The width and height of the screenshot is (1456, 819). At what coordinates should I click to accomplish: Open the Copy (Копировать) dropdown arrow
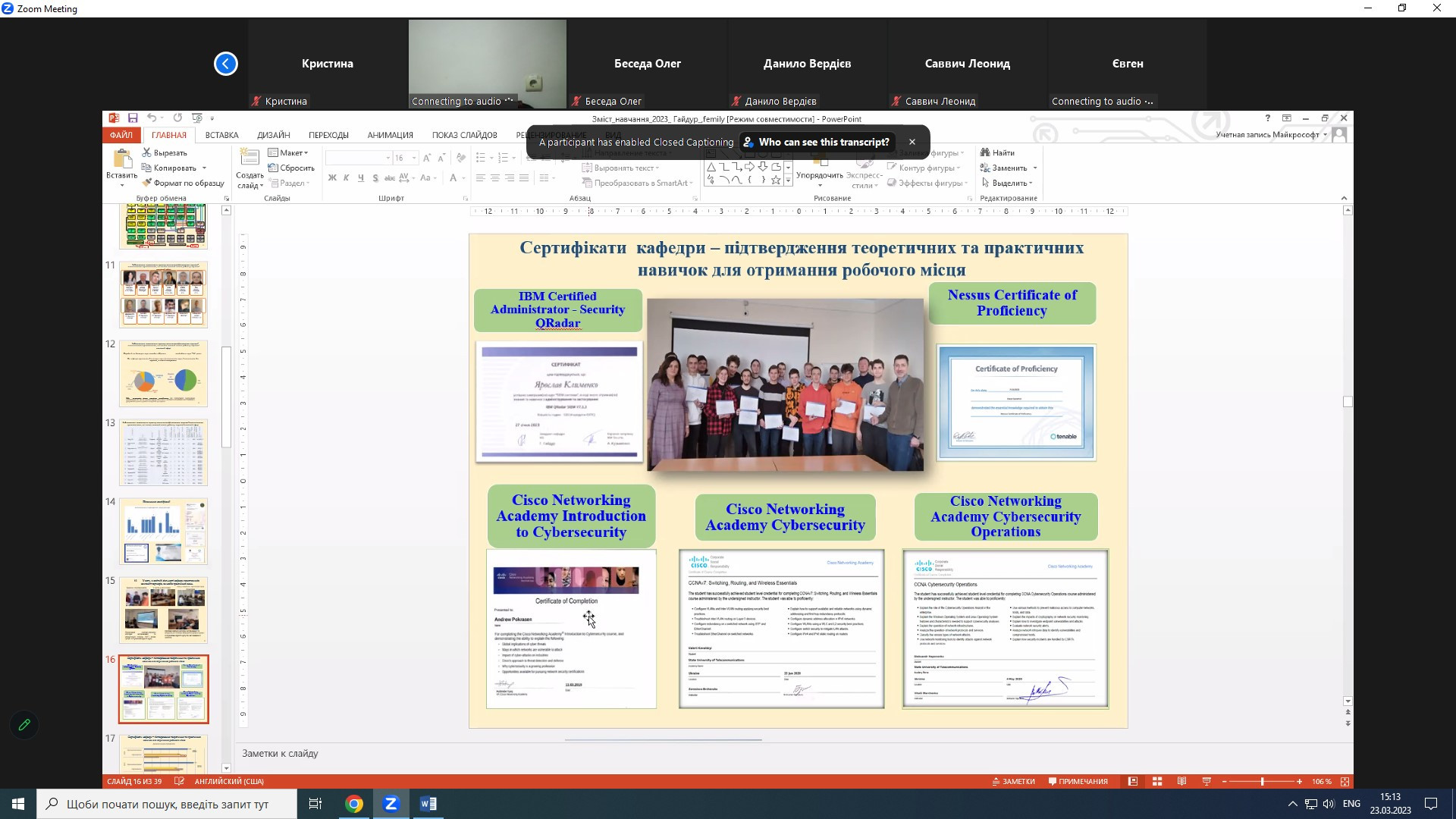[x=204, y=168]
